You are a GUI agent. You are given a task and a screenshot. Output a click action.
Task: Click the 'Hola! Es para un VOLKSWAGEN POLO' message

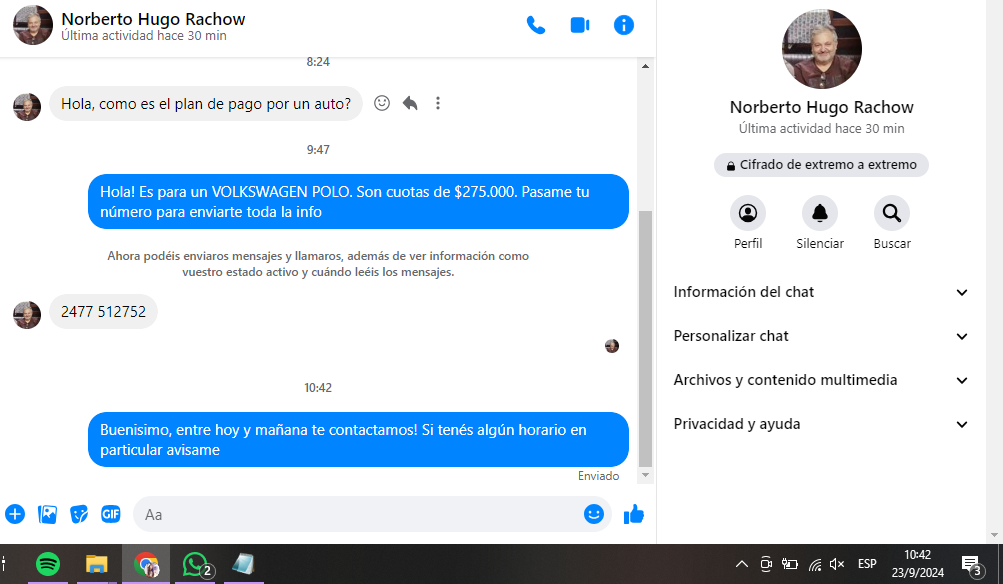pos(358,201)
